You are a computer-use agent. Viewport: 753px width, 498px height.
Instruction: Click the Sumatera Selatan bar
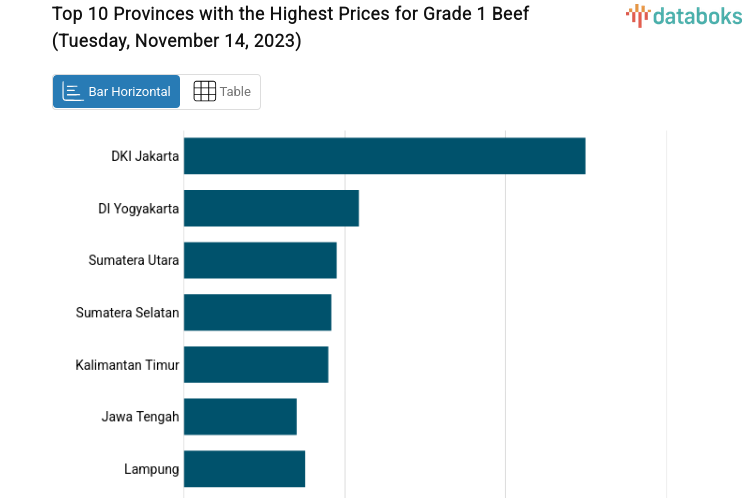tap(257, 312)
